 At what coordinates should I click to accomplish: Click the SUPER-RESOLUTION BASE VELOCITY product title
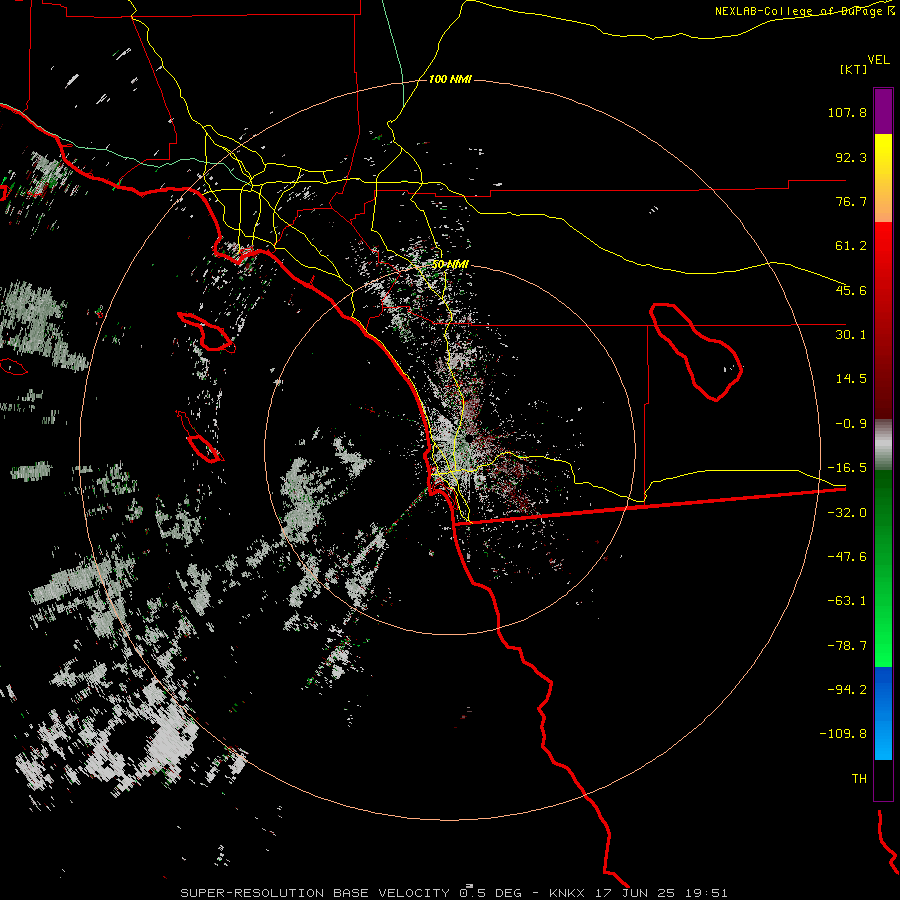click(x=315, y=893)
